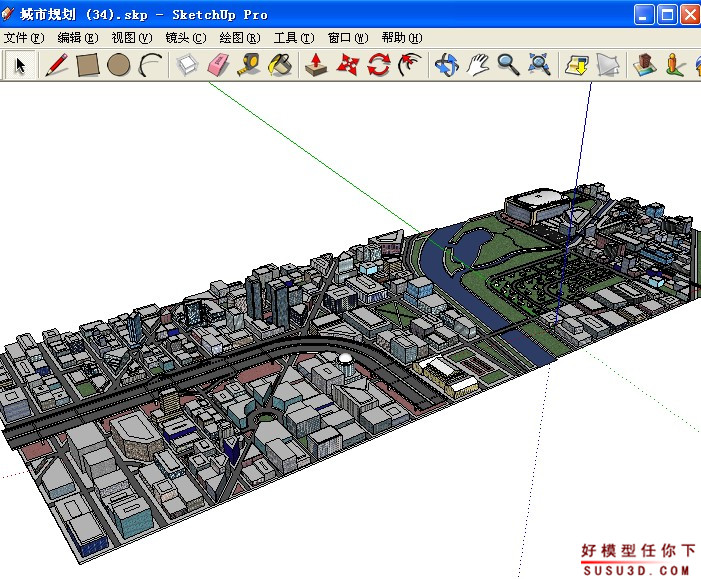Activate the Circle drawing tool

point(118,65)
